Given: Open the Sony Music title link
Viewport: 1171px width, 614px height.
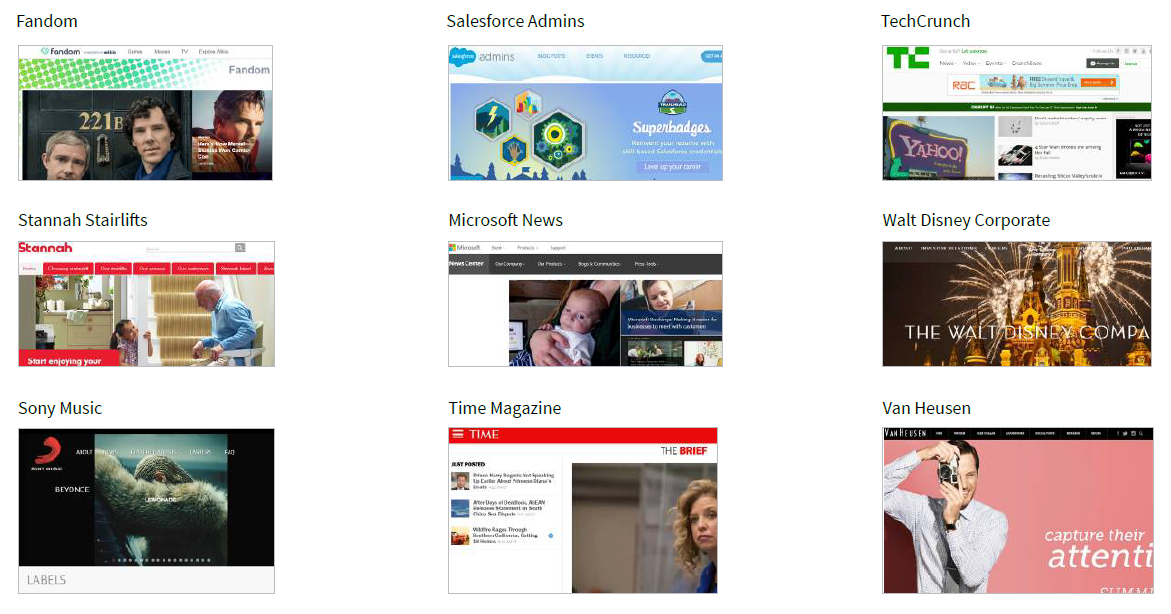Looking at the screenshot, I should point(60,409).
